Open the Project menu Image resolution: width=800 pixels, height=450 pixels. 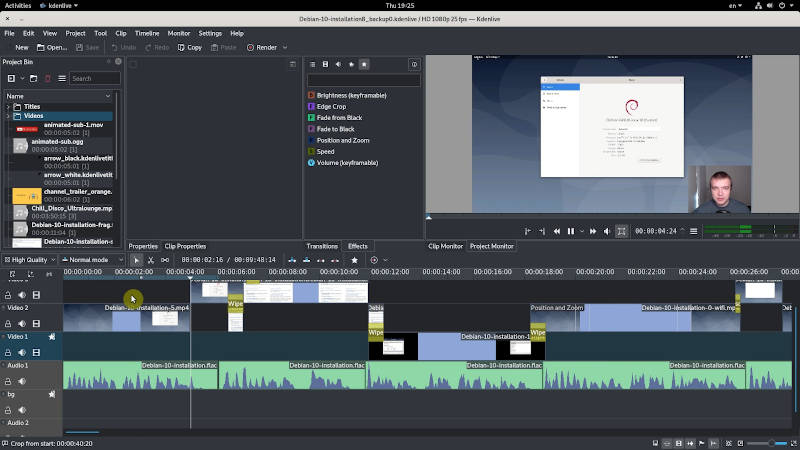pyautogui.click(x=75, y=33)
